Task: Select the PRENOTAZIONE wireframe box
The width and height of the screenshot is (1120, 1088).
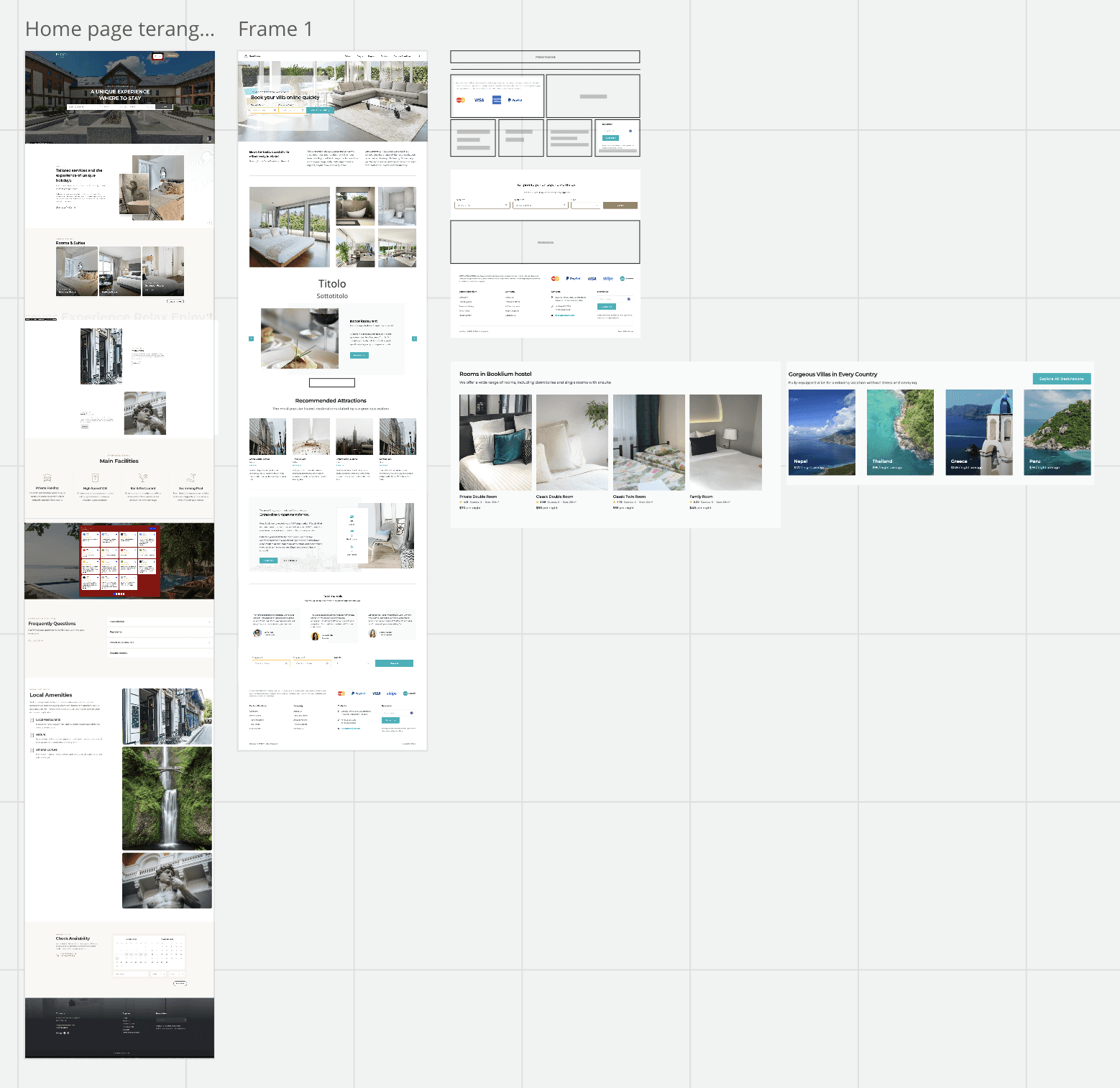Action: click(x=545, y=57)
